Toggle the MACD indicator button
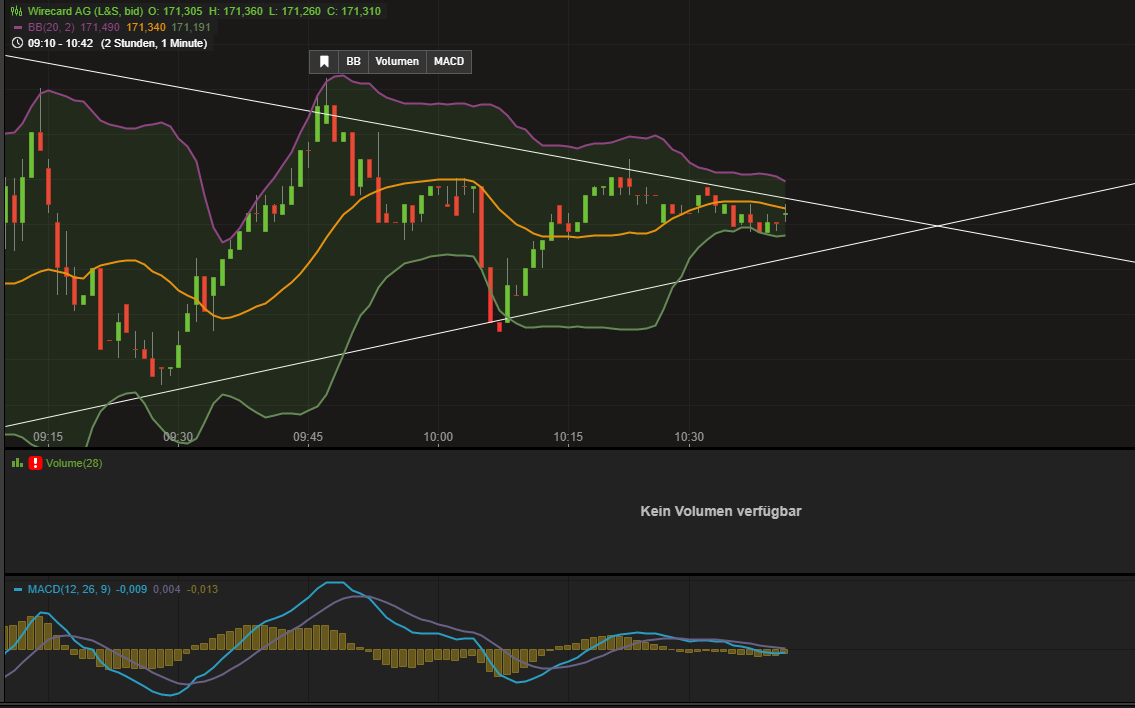Image resolution: width=1135 pixels, height=708 pixels. [x=449, y=62]
